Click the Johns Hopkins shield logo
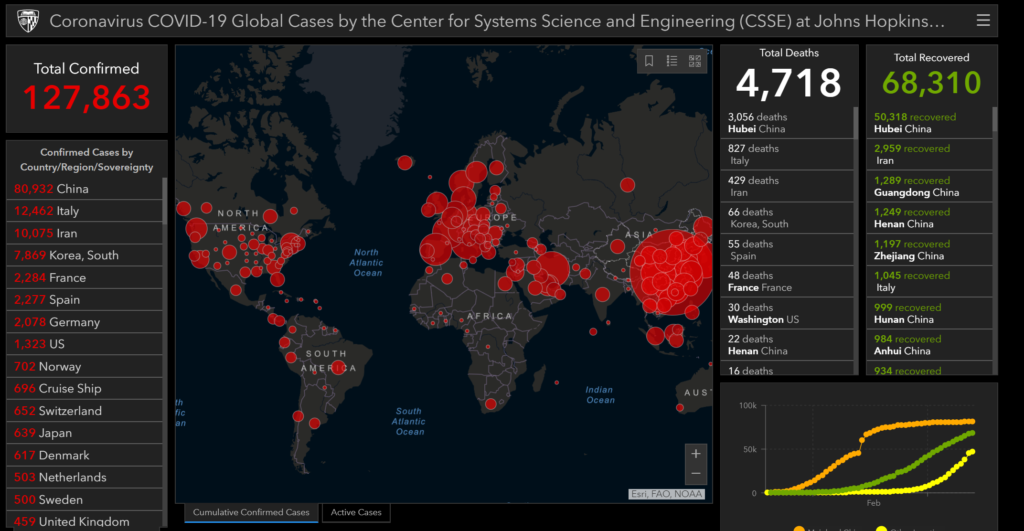1024x531 pixels. click(x=27, y=21)
